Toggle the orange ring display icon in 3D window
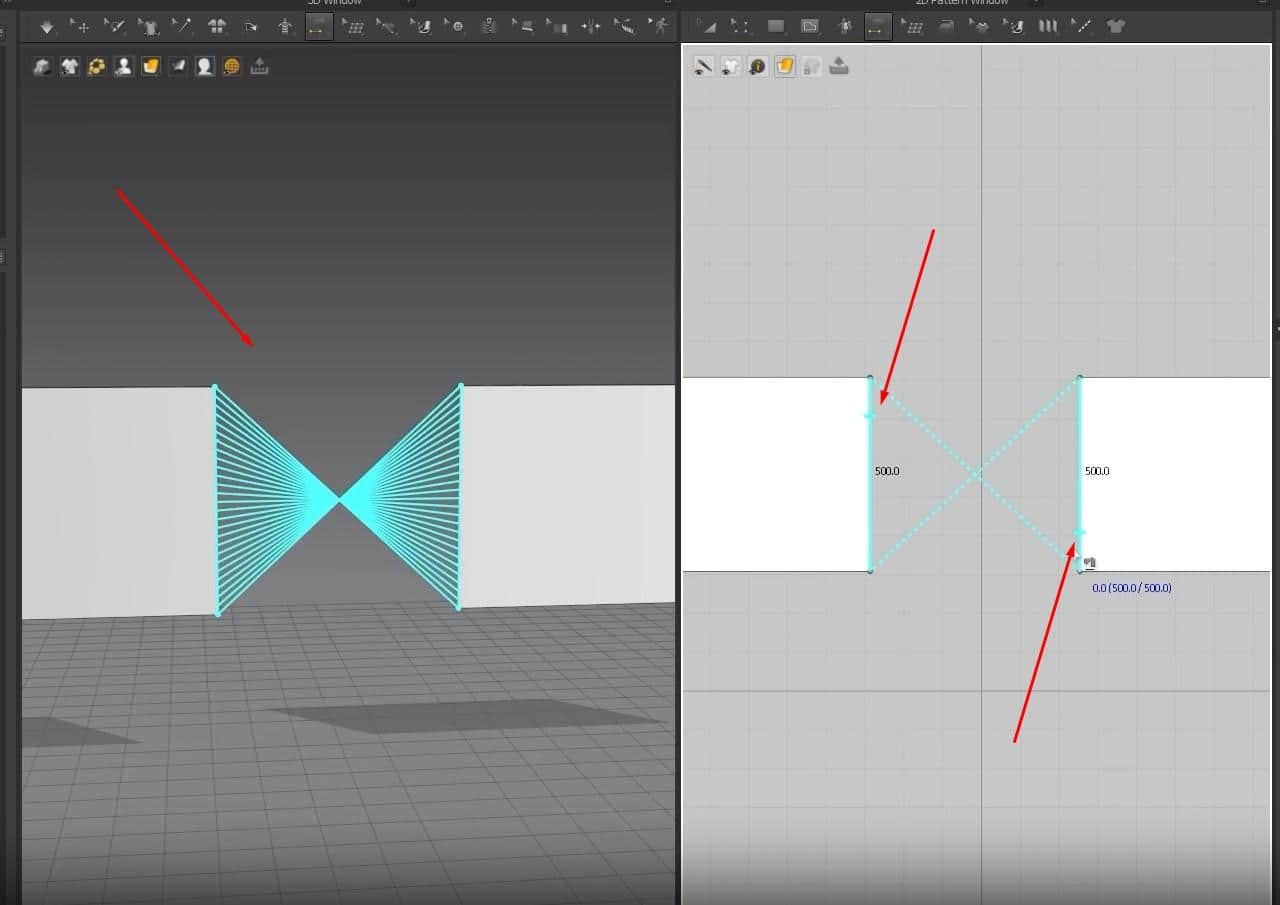The width and height of the screenshot is (1280, 905). [96, 67]
